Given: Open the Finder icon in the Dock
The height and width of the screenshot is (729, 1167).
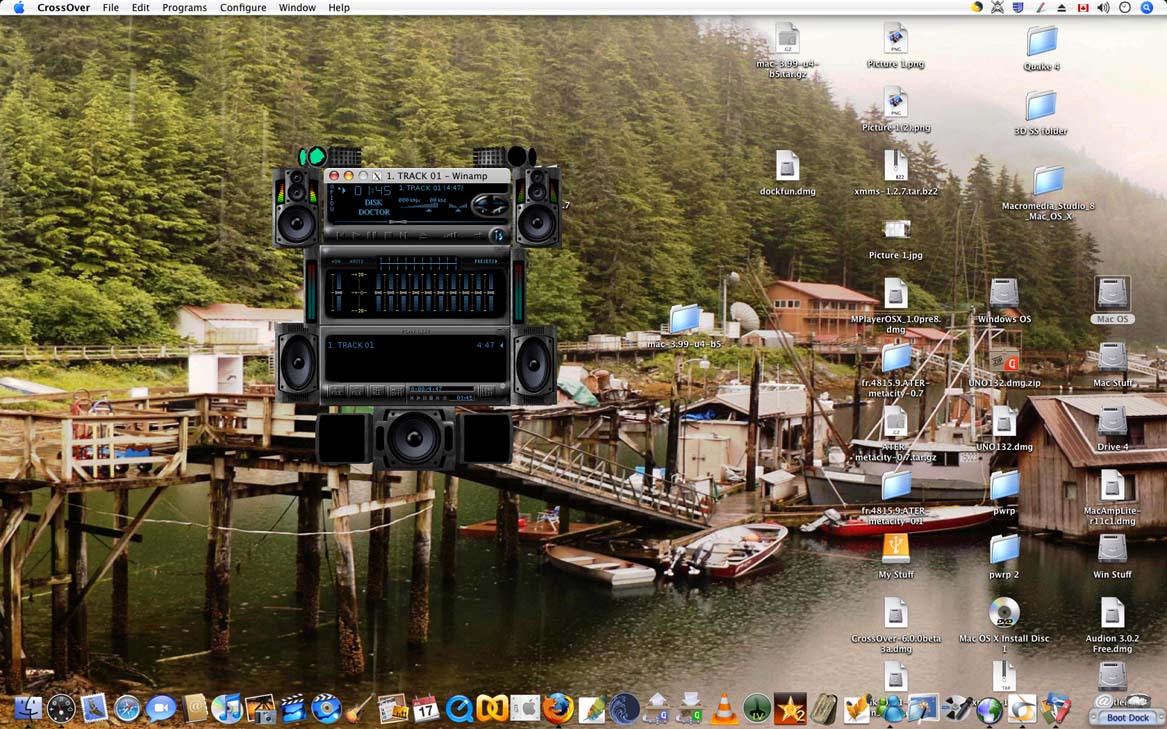Looking at the screenshot, I should pyautogui.click(x=28, y=708).
